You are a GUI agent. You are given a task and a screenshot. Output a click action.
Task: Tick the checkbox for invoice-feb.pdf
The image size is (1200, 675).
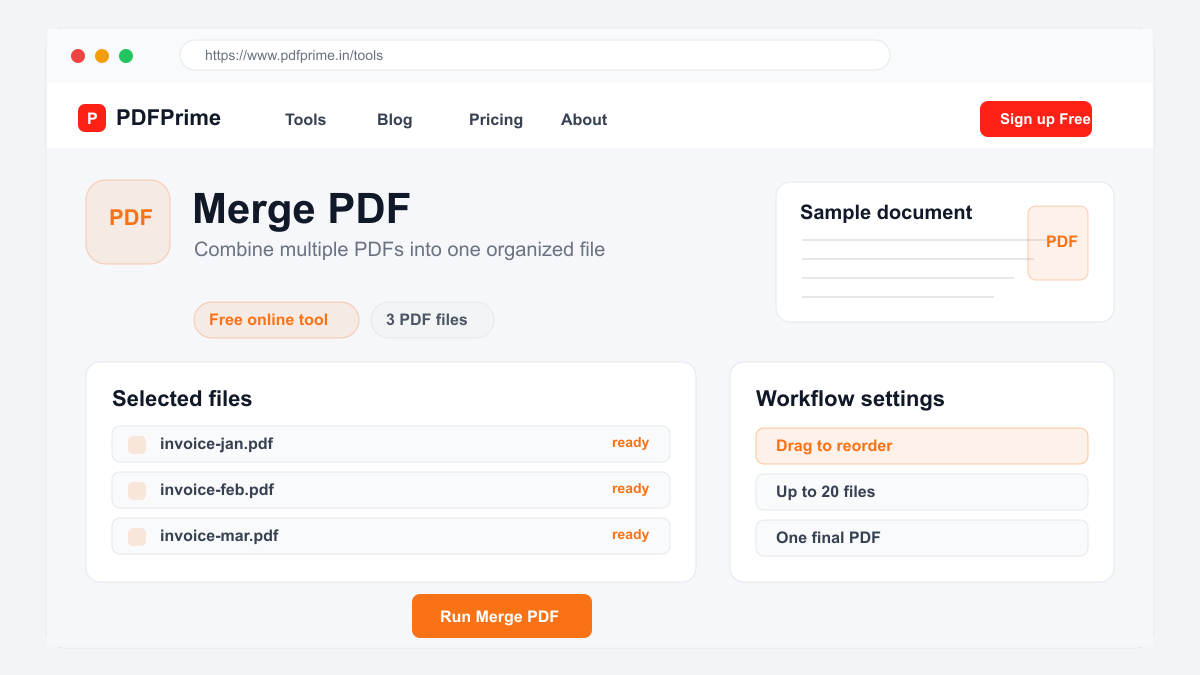tap(137, 491)
